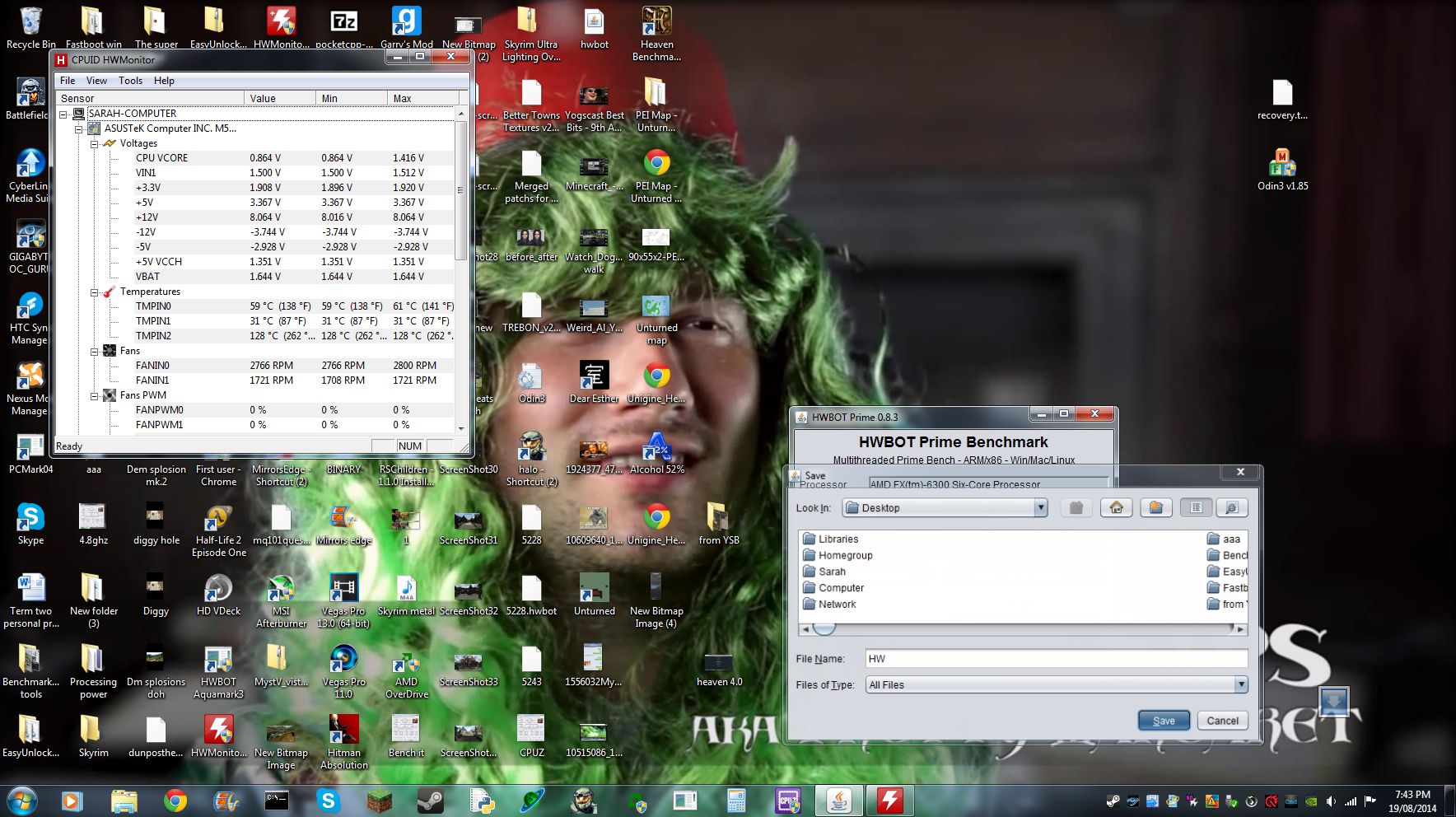The image size is (1456, 817).
Task: Switch Save dialog to Details view
Action: (1232, 507)
